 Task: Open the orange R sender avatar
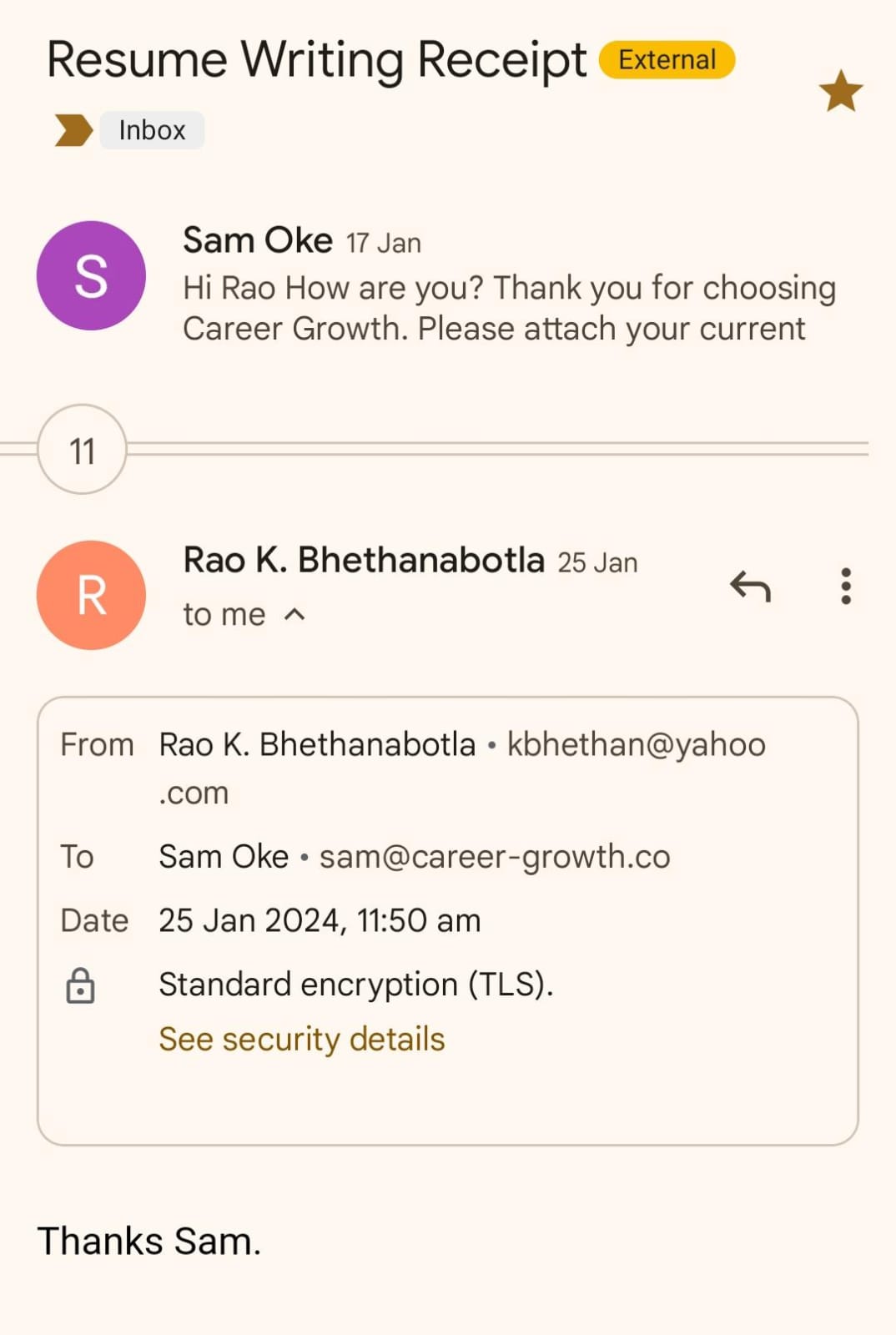tap(91, 595)
